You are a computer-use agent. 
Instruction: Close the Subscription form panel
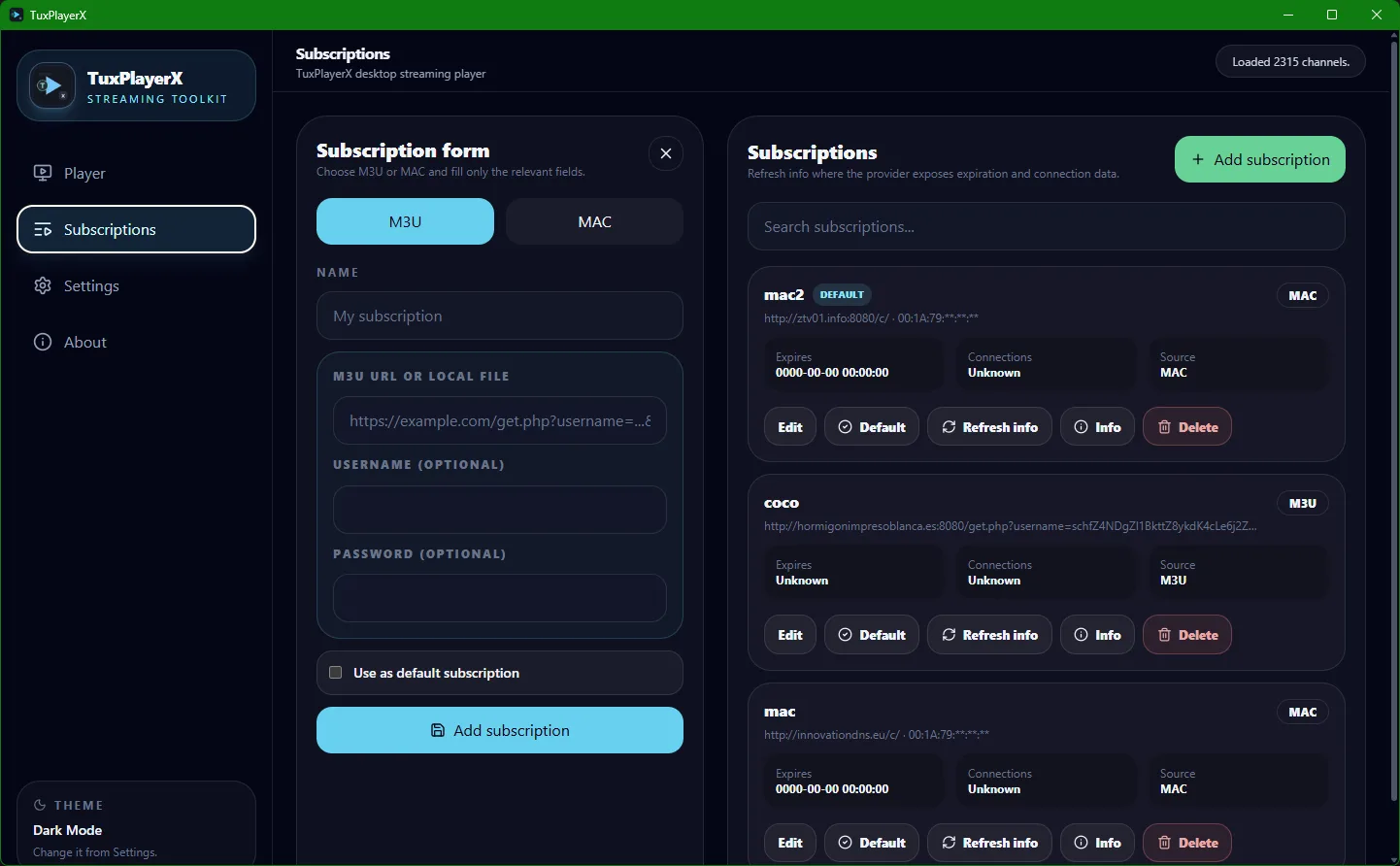[x=665, y=153]
